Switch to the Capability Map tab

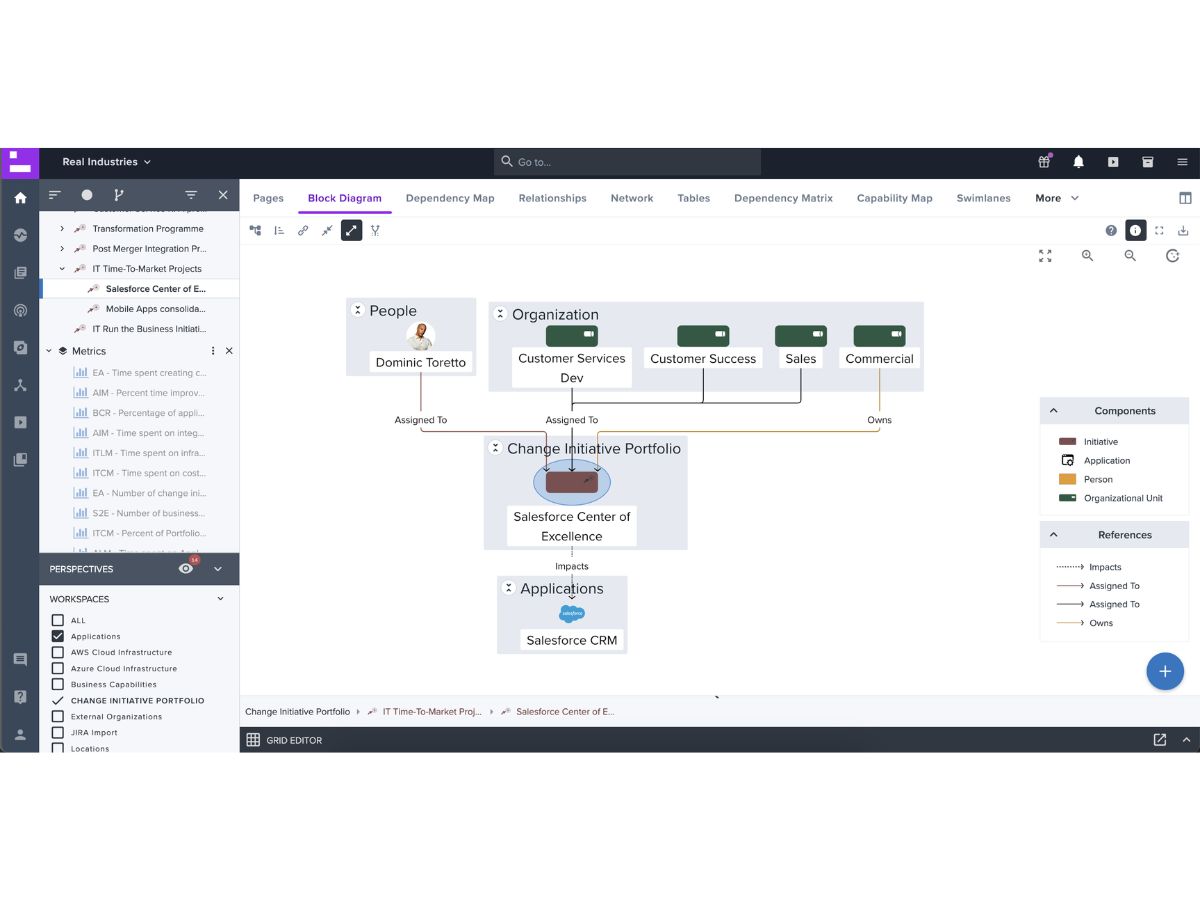[x=894, y=198]
